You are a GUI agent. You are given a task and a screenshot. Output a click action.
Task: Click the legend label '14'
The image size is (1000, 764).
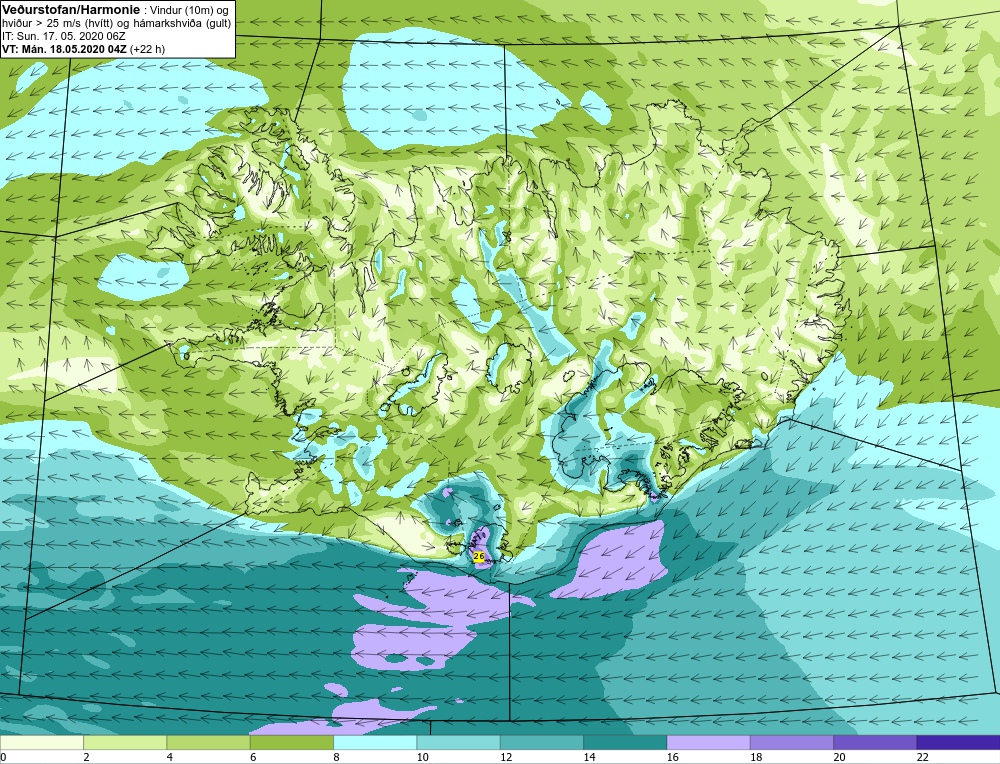589,757
